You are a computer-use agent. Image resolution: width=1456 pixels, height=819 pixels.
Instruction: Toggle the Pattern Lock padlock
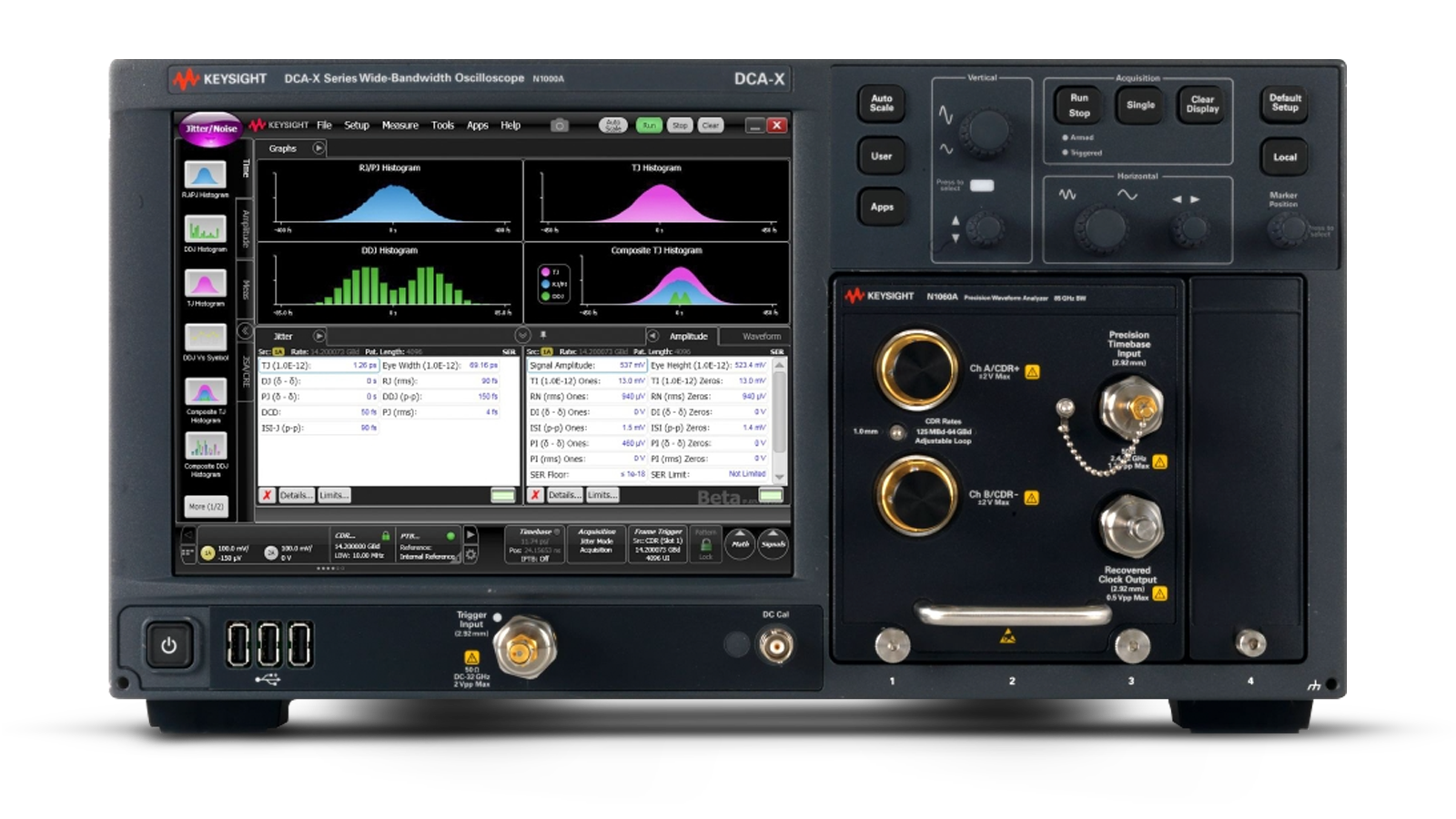(705, 545)
